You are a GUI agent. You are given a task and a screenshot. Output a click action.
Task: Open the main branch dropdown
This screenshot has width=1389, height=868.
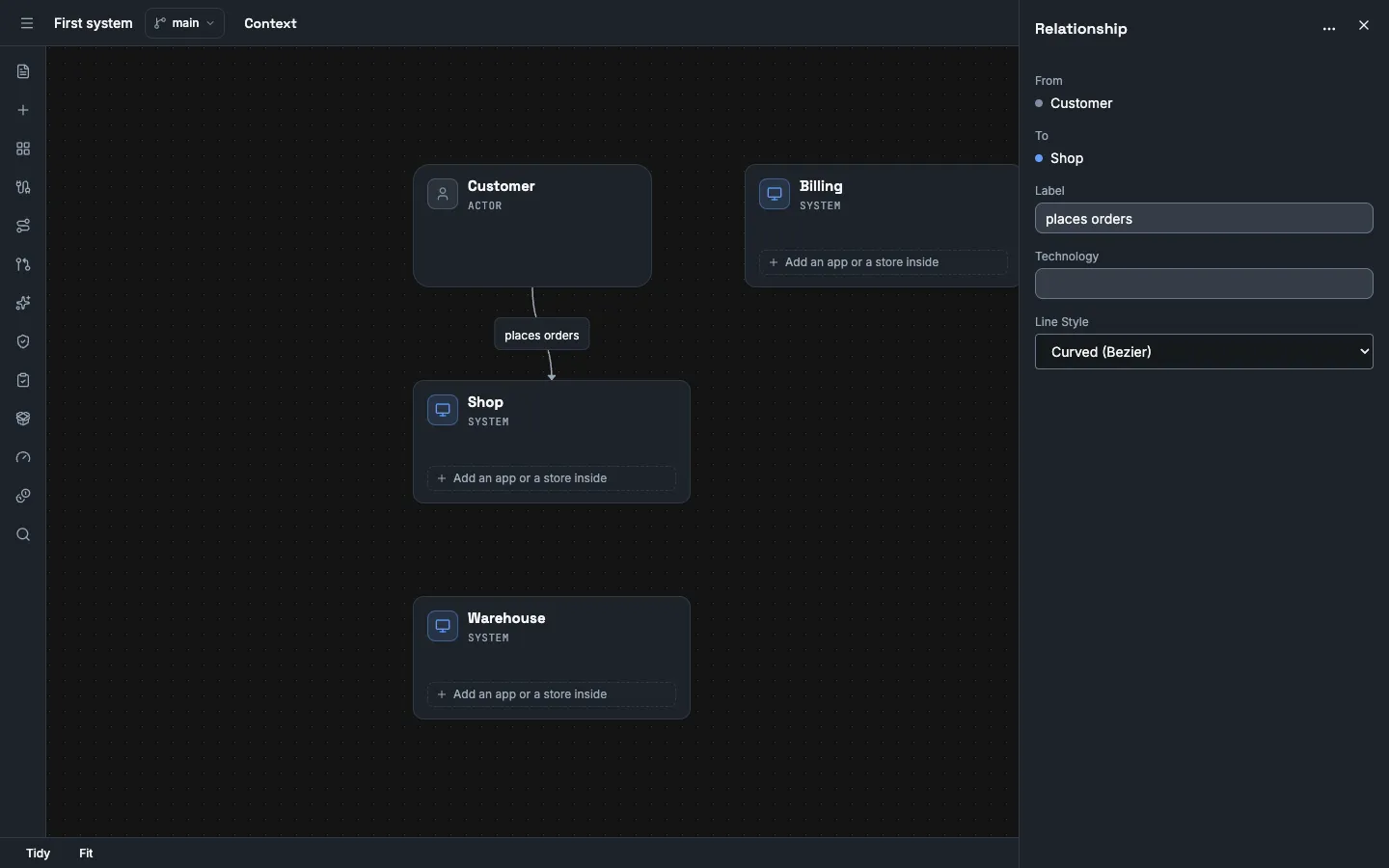(x=185, y=23)
